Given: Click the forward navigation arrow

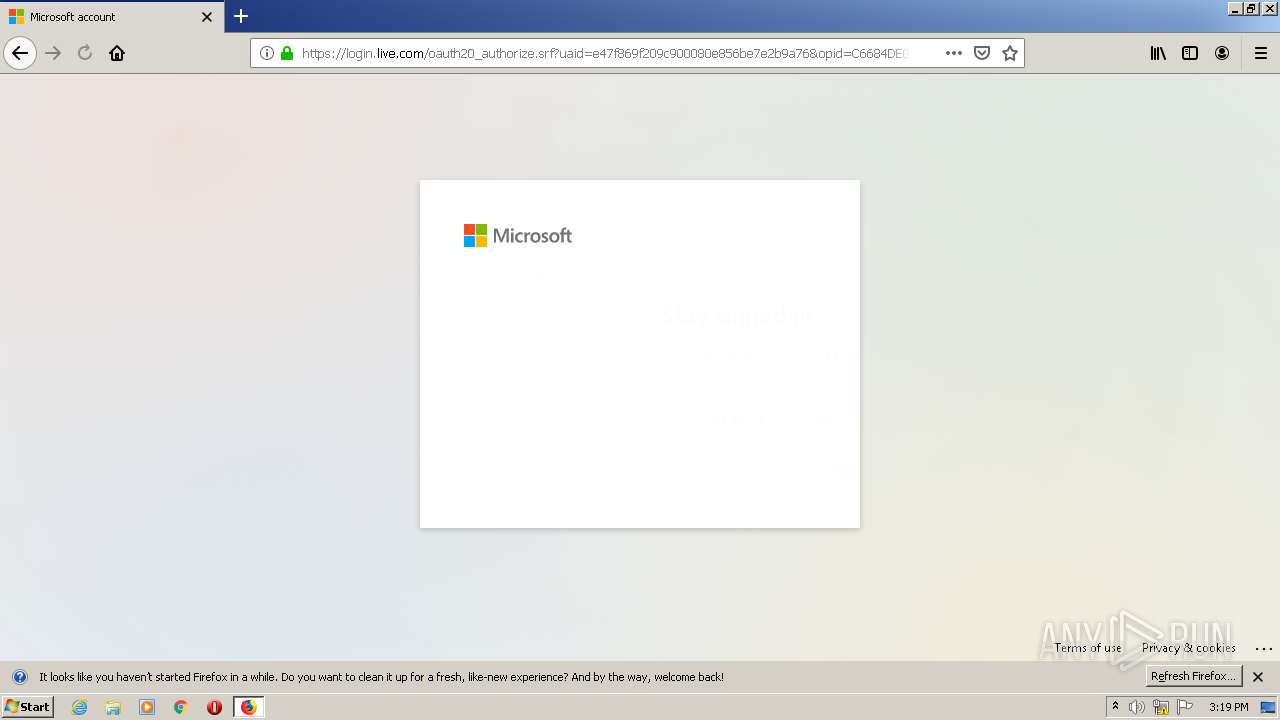Looking at the screenshot, I should coord(54,53).
